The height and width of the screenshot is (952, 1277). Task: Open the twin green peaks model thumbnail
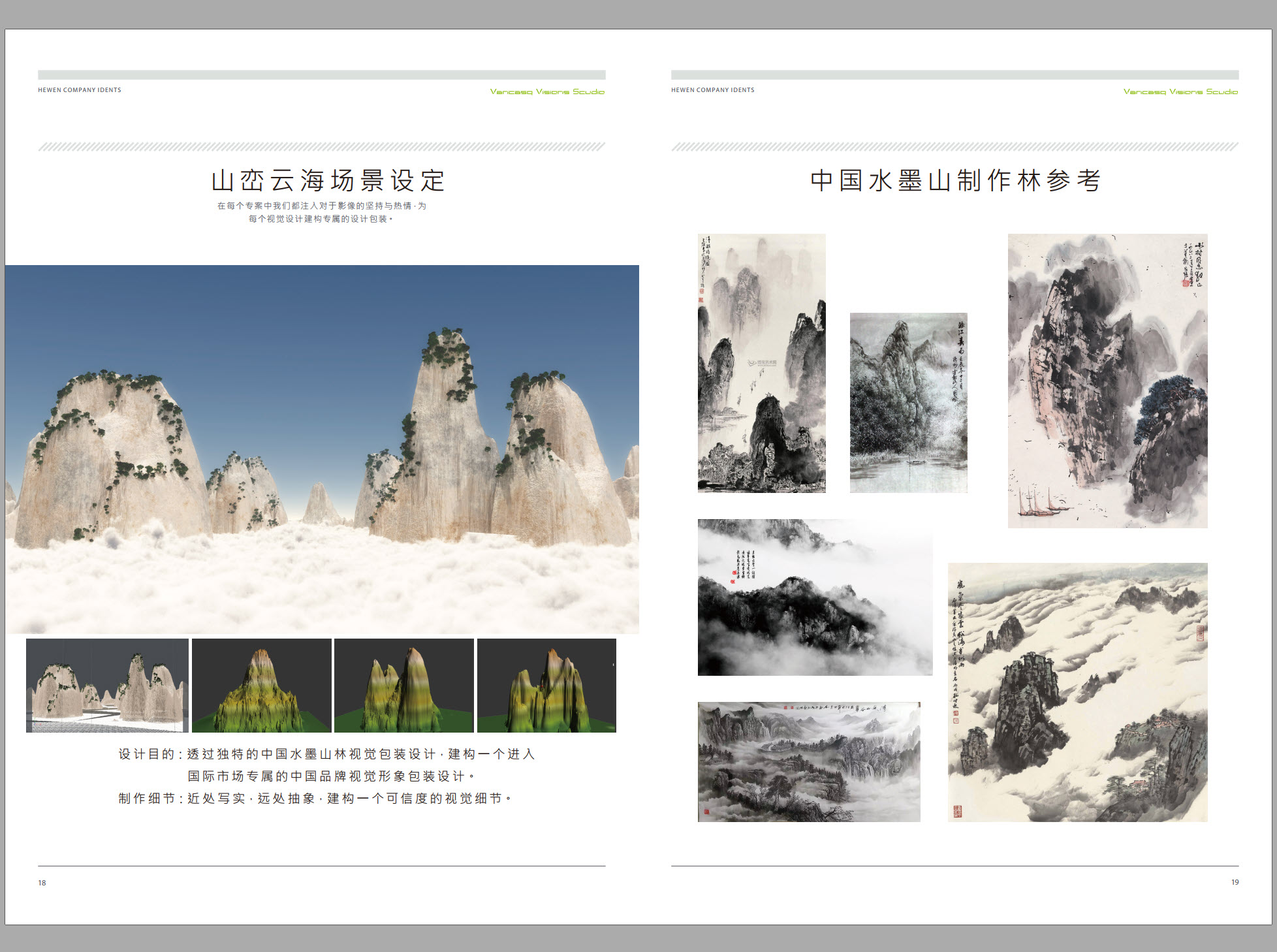point(403,685)
